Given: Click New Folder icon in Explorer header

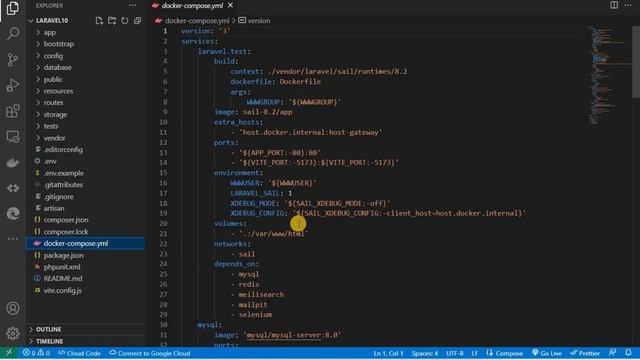Looking at the screenshot, I should [x=112, y=20].
